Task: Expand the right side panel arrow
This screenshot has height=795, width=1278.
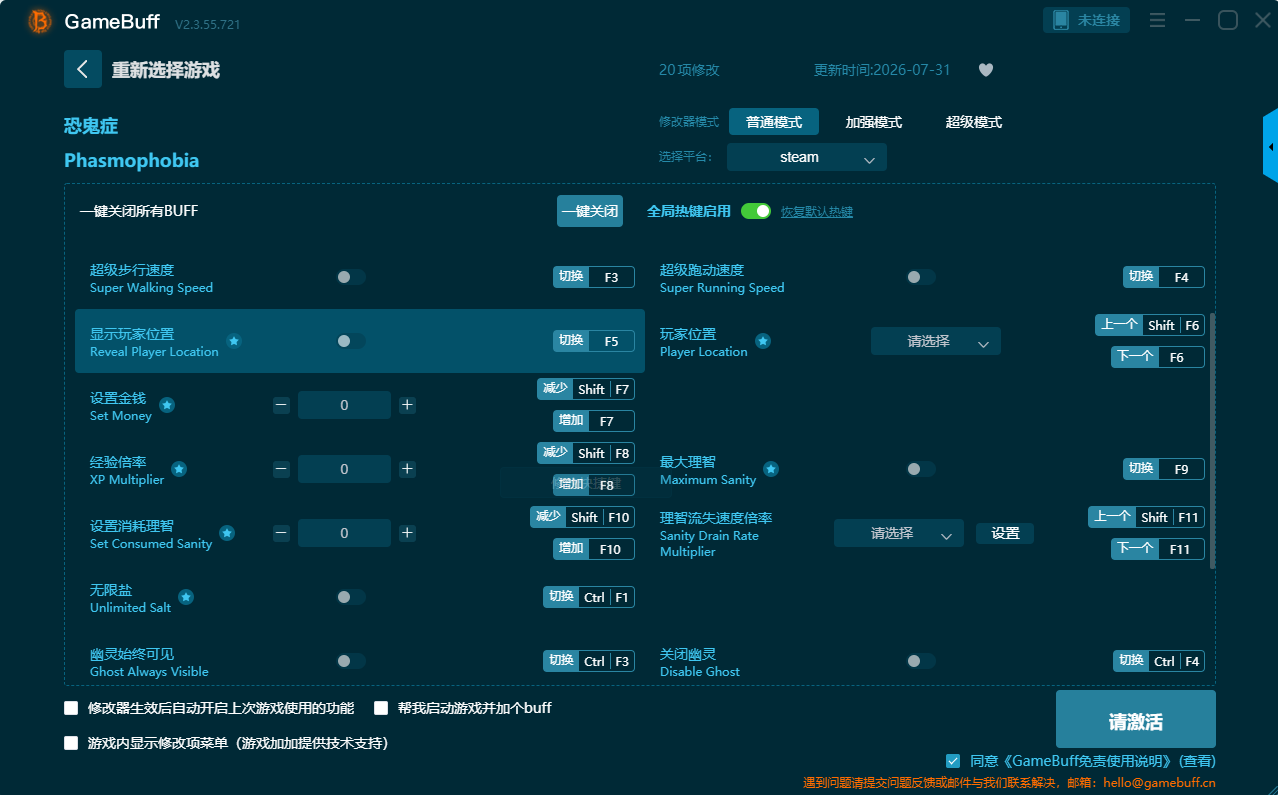Action: point(1270,146)
